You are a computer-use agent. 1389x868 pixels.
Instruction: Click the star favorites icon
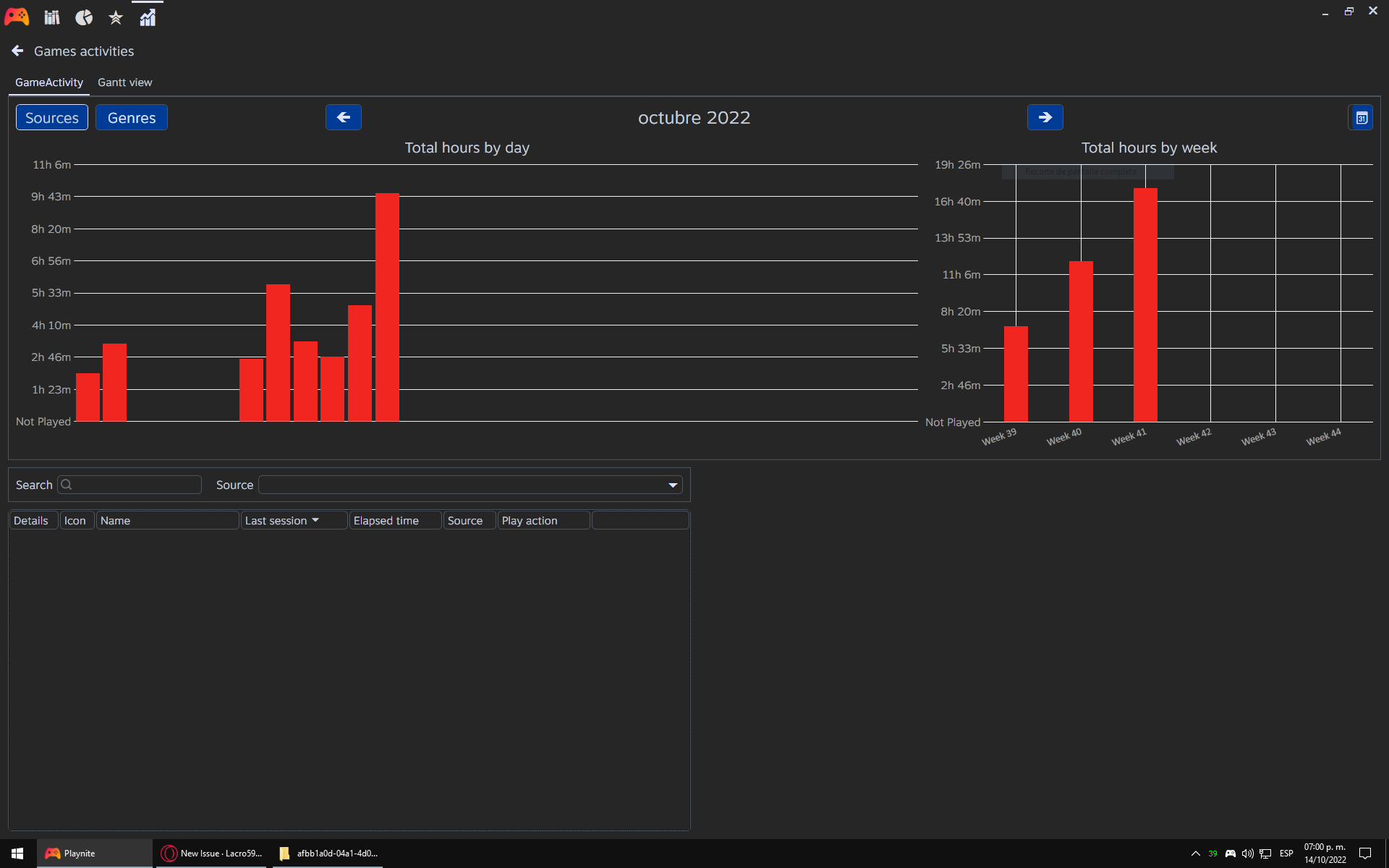click(x=115, y=17)
